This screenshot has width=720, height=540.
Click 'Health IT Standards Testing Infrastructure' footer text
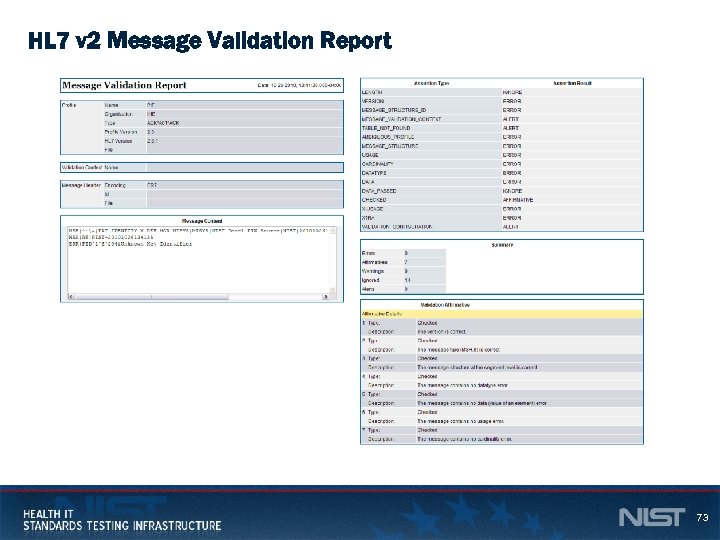[122, 520]
